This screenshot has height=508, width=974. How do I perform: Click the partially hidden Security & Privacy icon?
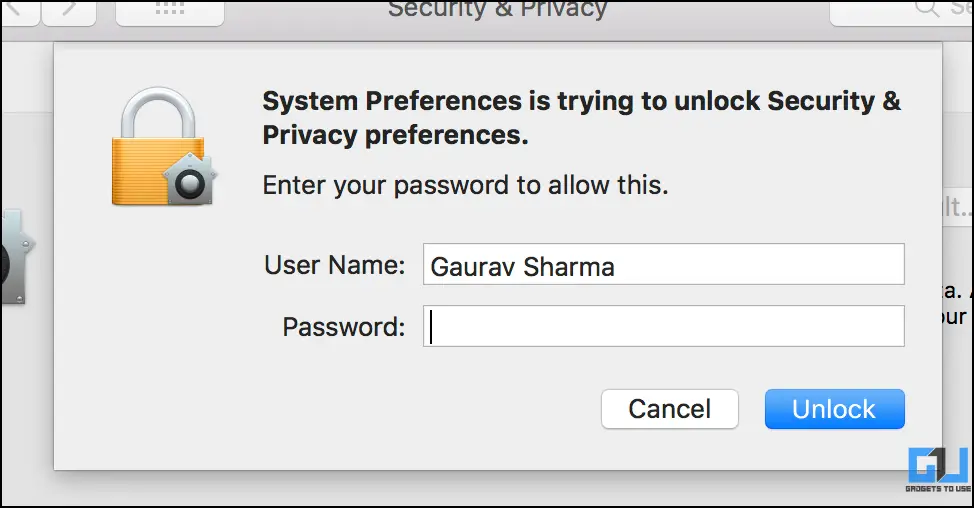pos(16,256)
